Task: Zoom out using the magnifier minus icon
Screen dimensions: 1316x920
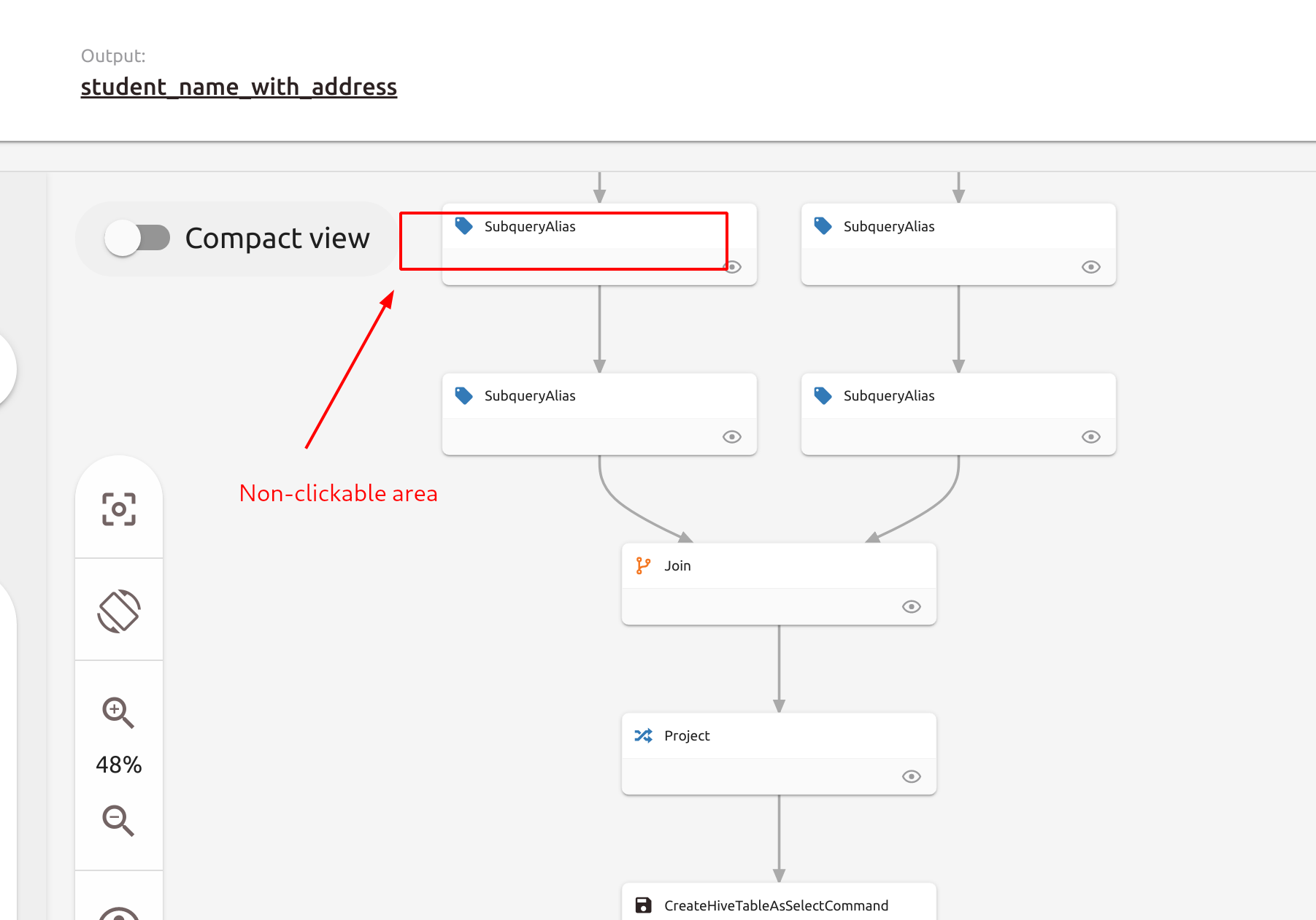Action: click(x=119, y=822)
